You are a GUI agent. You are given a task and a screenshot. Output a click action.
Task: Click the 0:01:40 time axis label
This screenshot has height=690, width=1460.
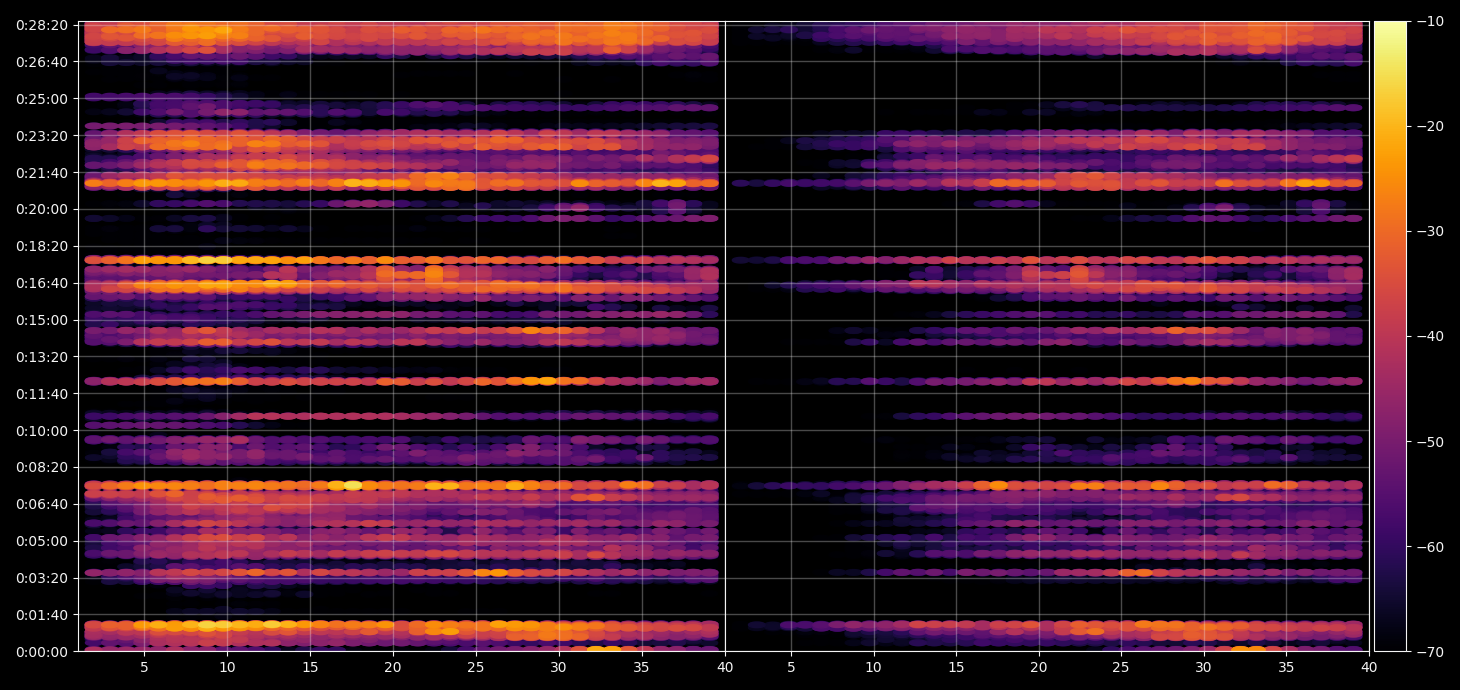(x=41, y=615)
